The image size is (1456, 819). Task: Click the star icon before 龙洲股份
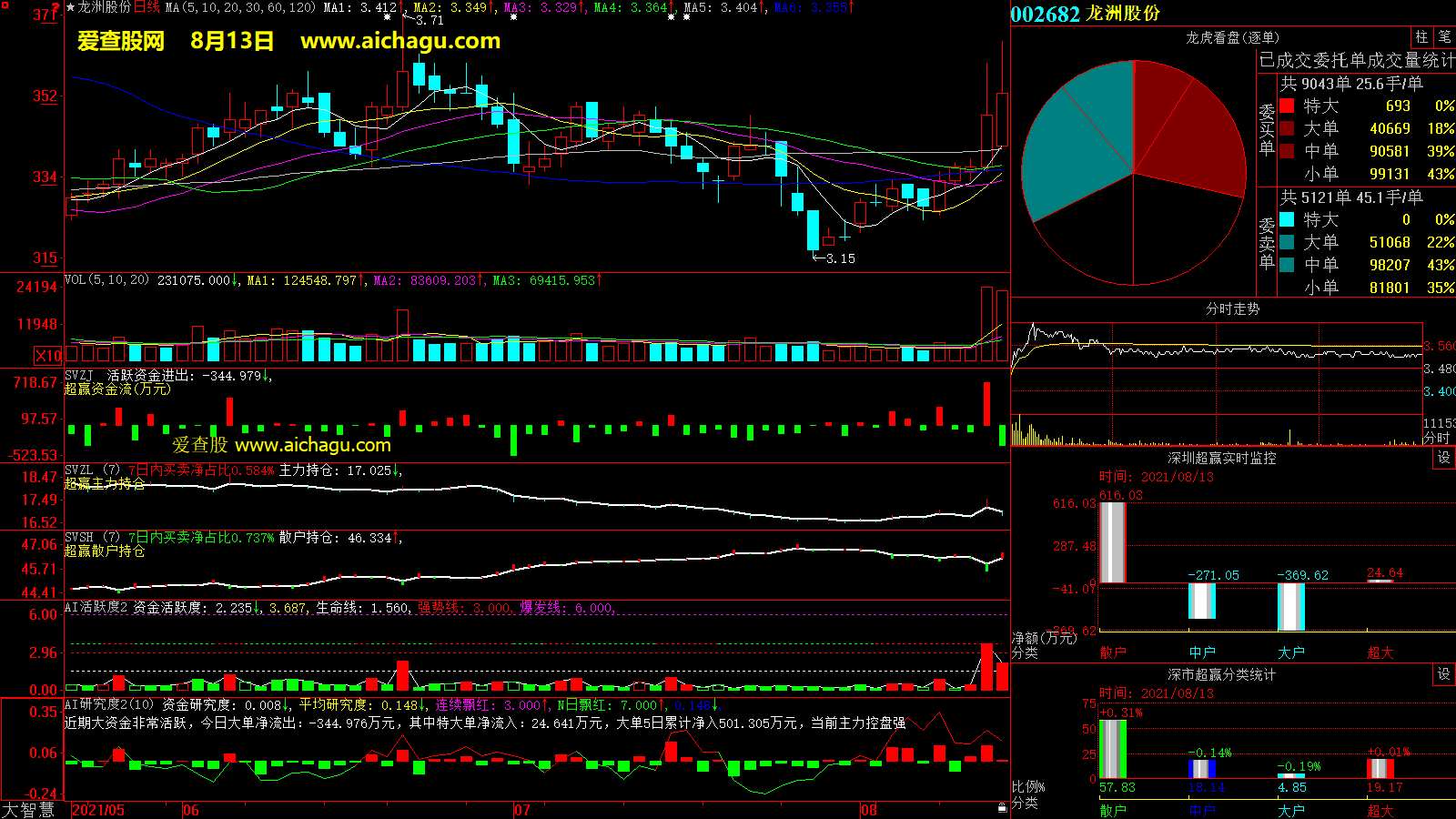tap(71, 7)
